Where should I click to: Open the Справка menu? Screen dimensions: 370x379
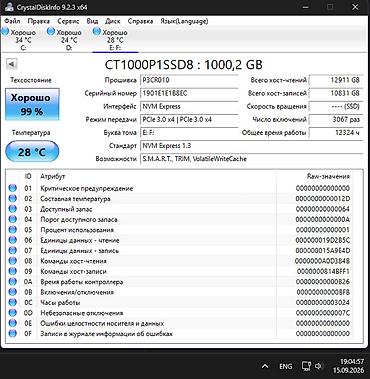point(140,21)
